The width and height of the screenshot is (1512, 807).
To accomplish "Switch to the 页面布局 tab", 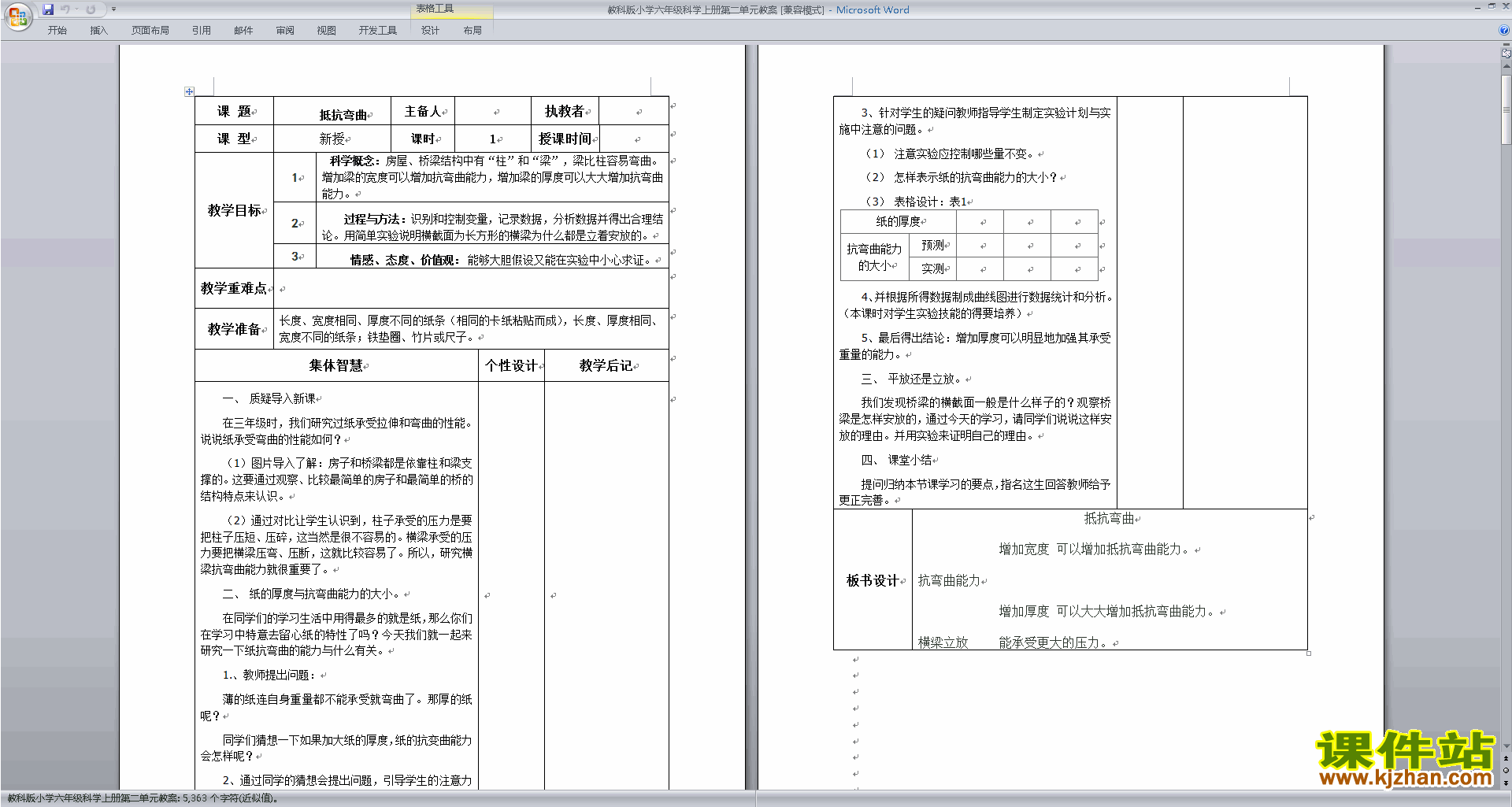I will (x=150, y=31).
